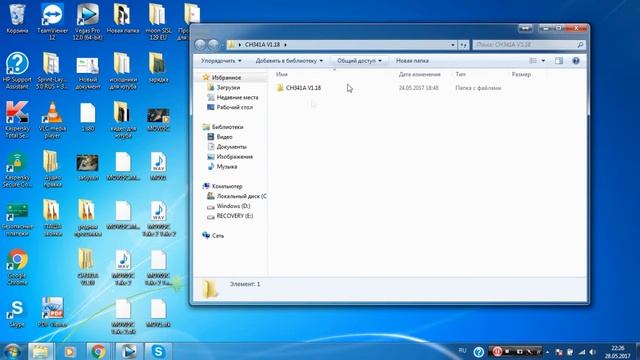Image resolution: width=640 pixels, height=360 pixels.
Task: Sort by Имя column header
Action: 282,74
